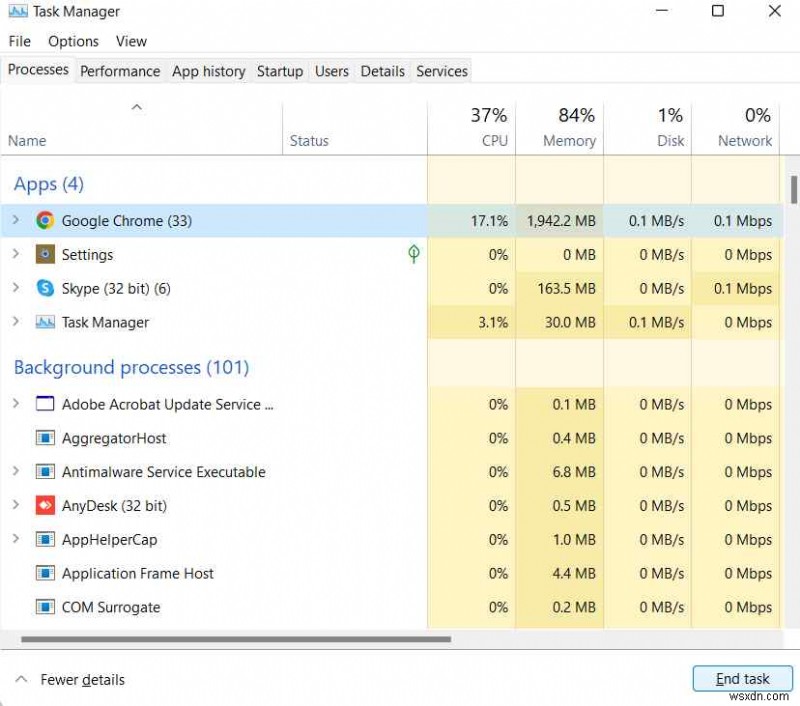800x706 pixels.
Task: Click Task Manager title bar icon
Action: 18,11
